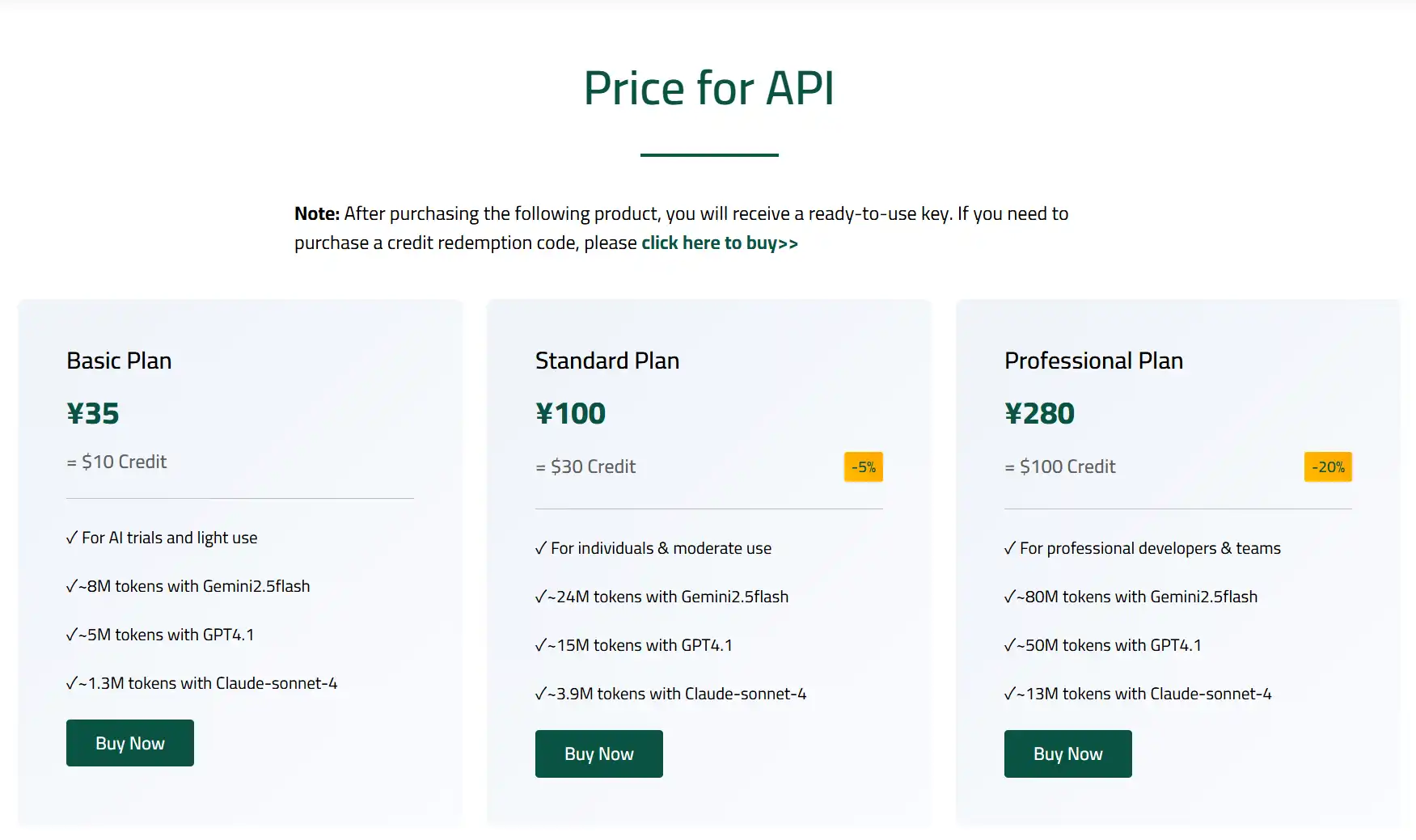The height and width of the screenshot is (840, 1416).
Task: Select the Professional Plan heading
Action: click(x=1093, y=361)
